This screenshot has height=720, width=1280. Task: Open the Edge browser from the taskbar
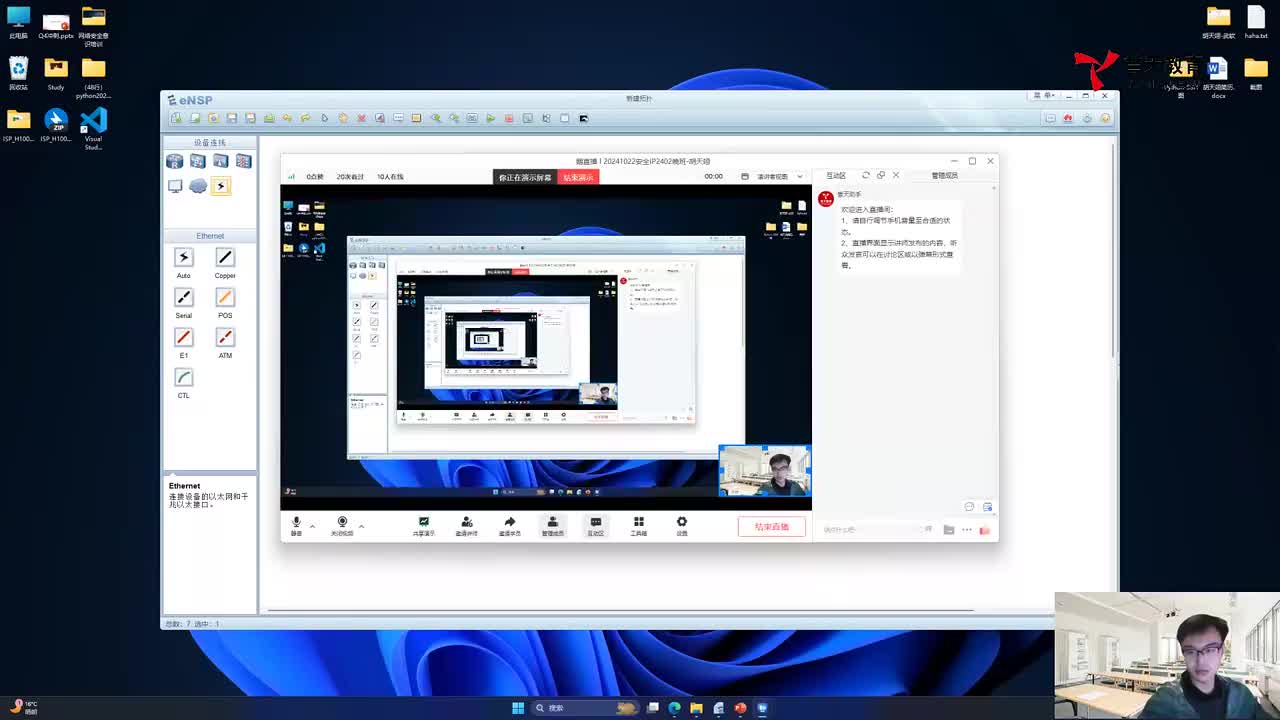pos(674,708)
